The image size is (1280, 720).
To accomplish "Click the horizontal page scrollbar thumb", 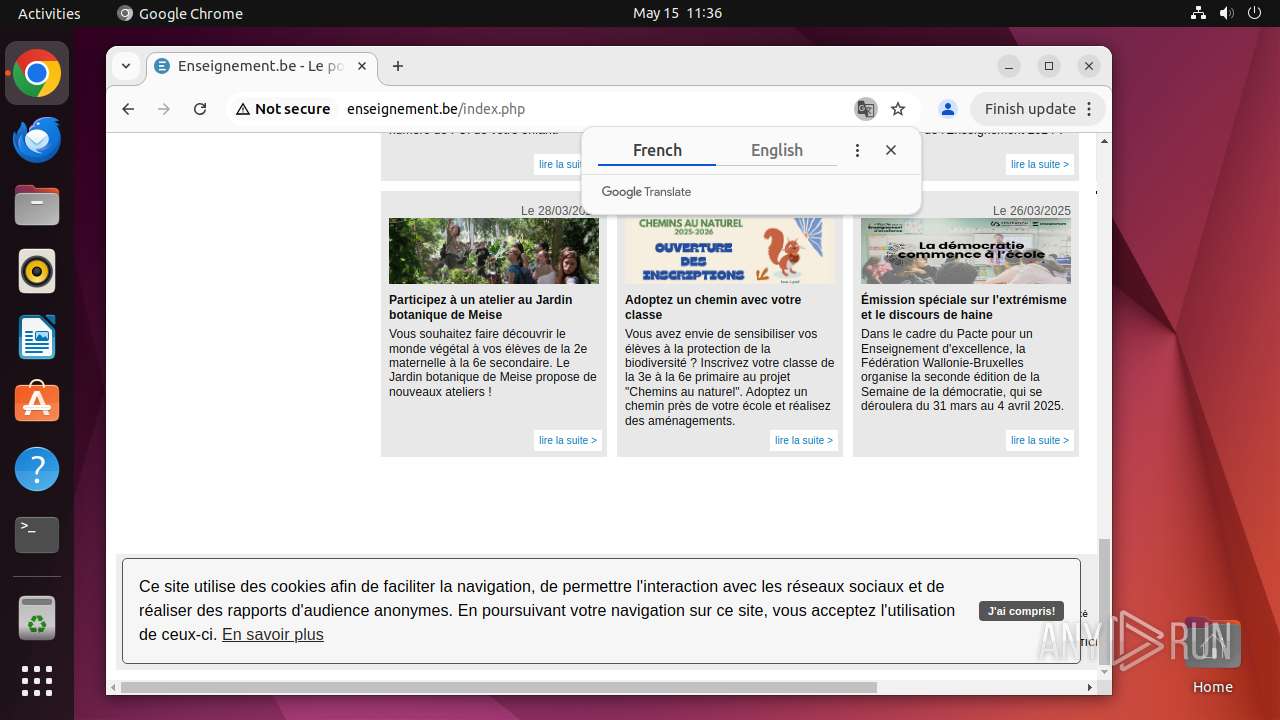I will click(x=499, y=687).
